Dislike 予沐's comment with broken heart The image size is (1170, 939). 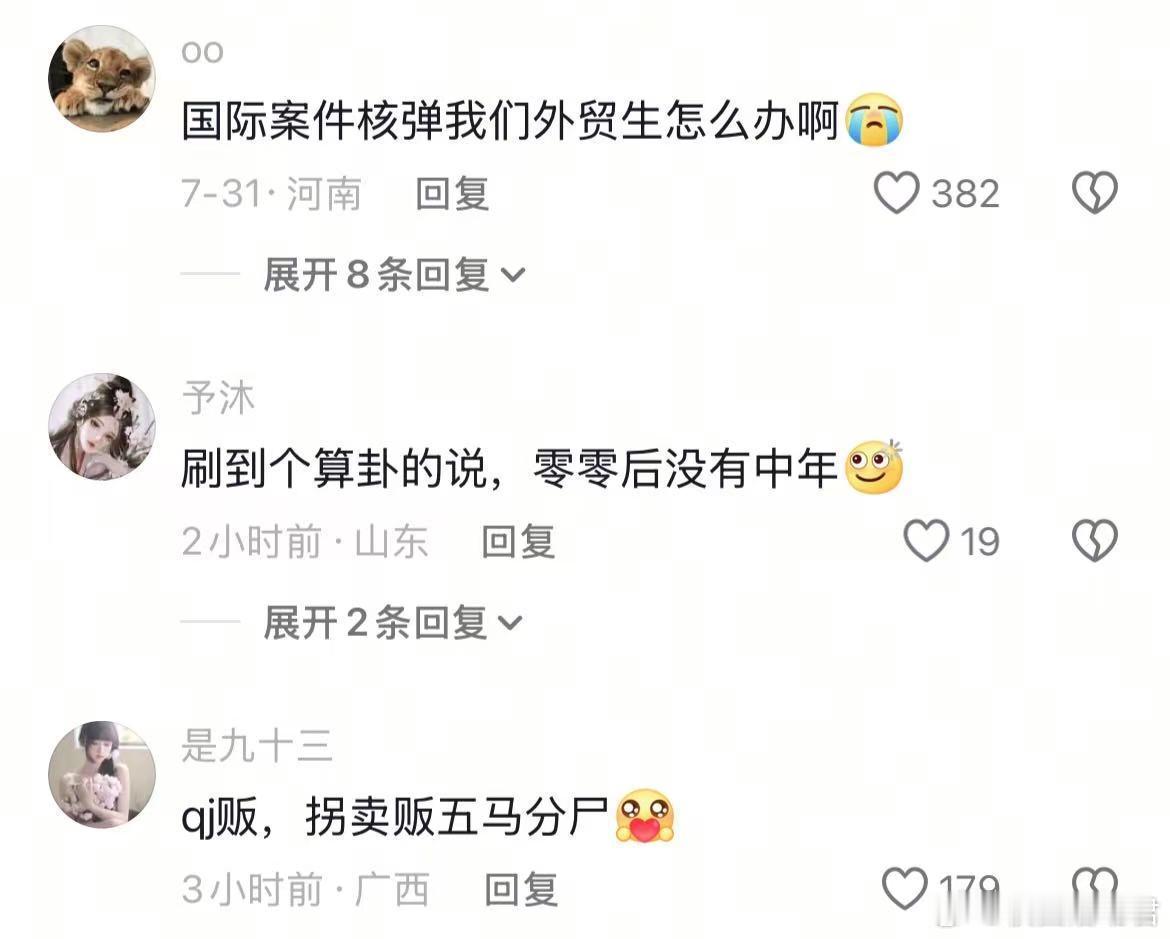point(1095,540)
